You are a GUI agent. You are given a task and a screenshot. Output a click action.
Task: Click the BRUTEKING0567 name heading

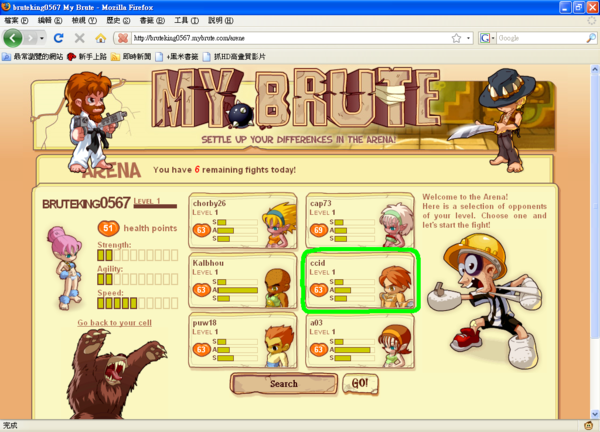coord(86,203)
